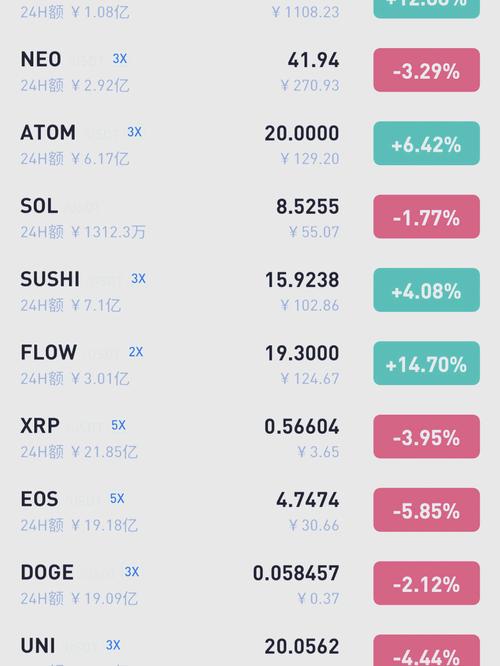This screenshot has height=666, width=500.
Task: Click the -2.12% change button for DOGE
Action: tap(427, 583)
